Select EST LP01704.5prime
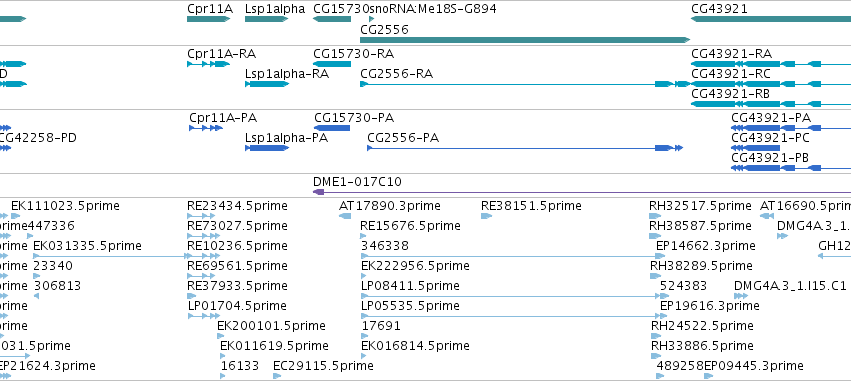 pos(237,306)
